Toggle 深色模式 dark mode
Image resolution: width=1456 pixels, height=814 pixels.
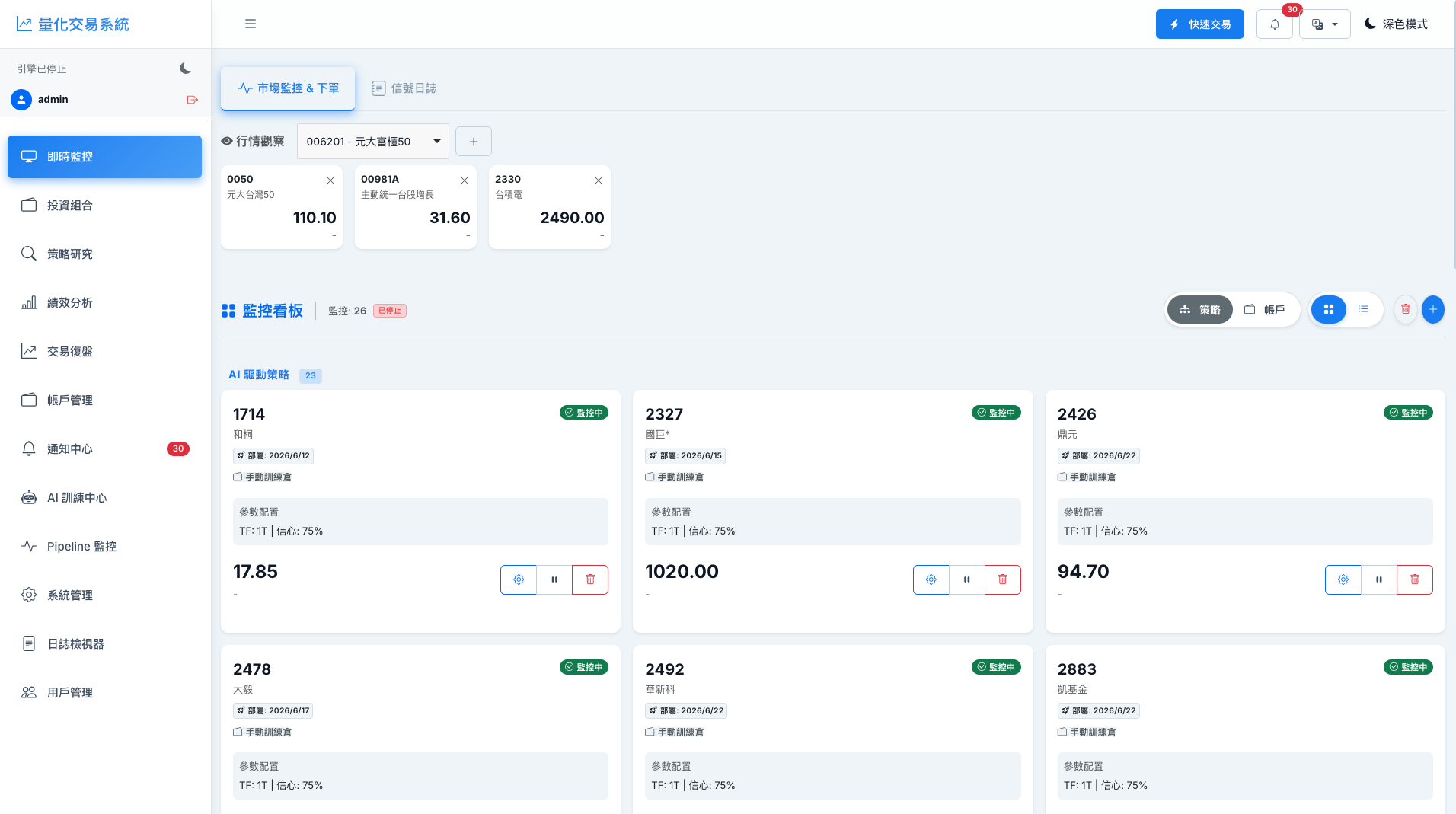(x=1396, y=24)
